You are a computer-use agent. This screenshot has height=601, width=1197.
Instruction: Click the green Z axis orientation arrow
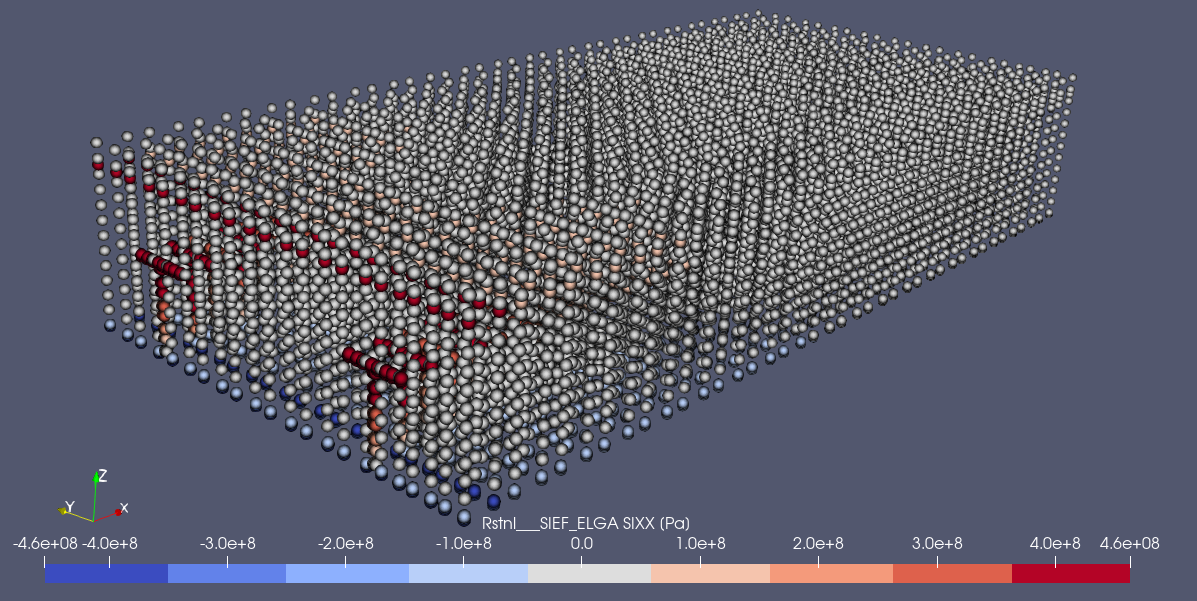click(x=96, y=480)
